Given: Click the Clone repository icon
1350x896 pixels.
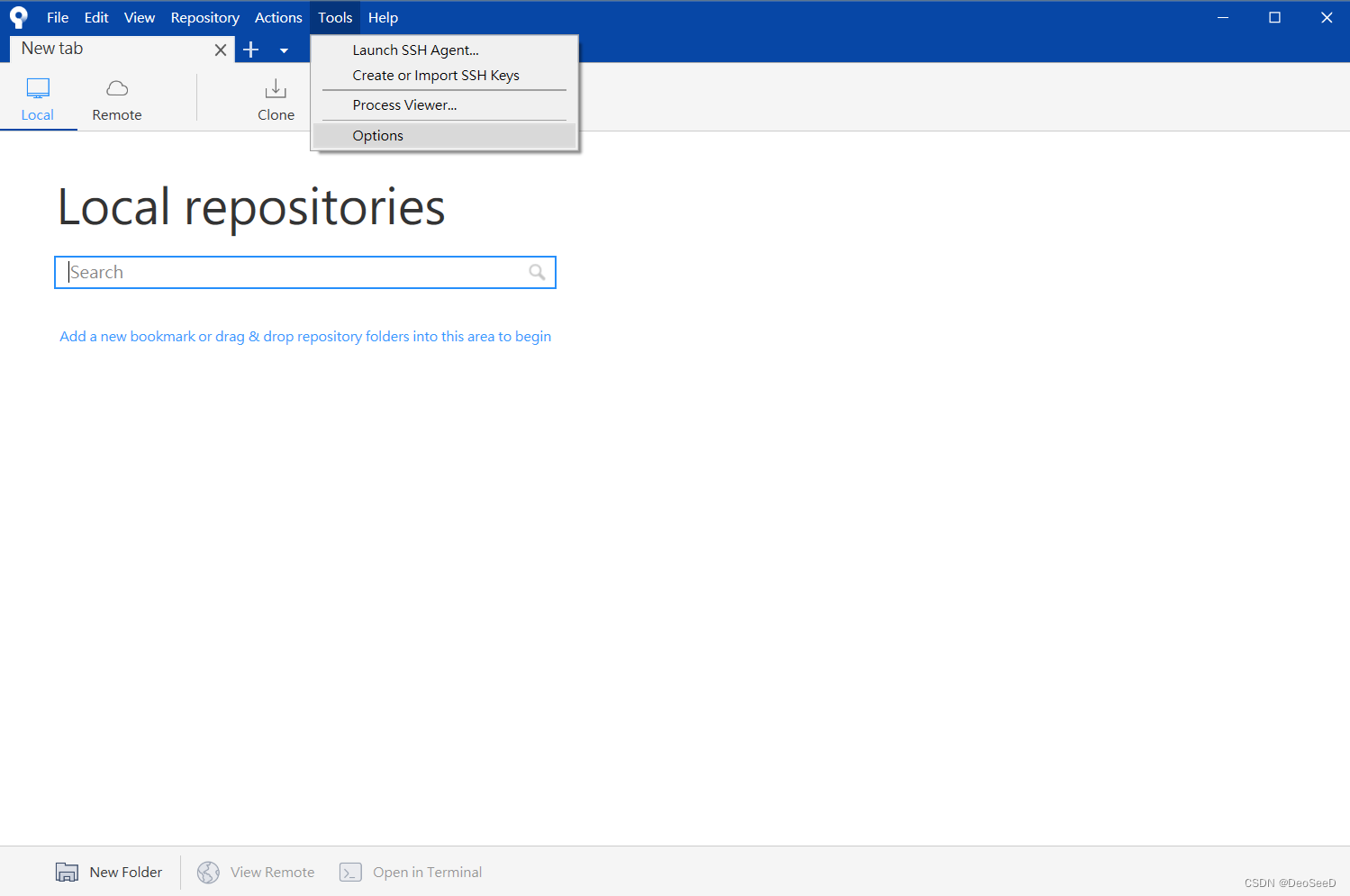Looking at the screenshot, I should [x=276, y=89].
